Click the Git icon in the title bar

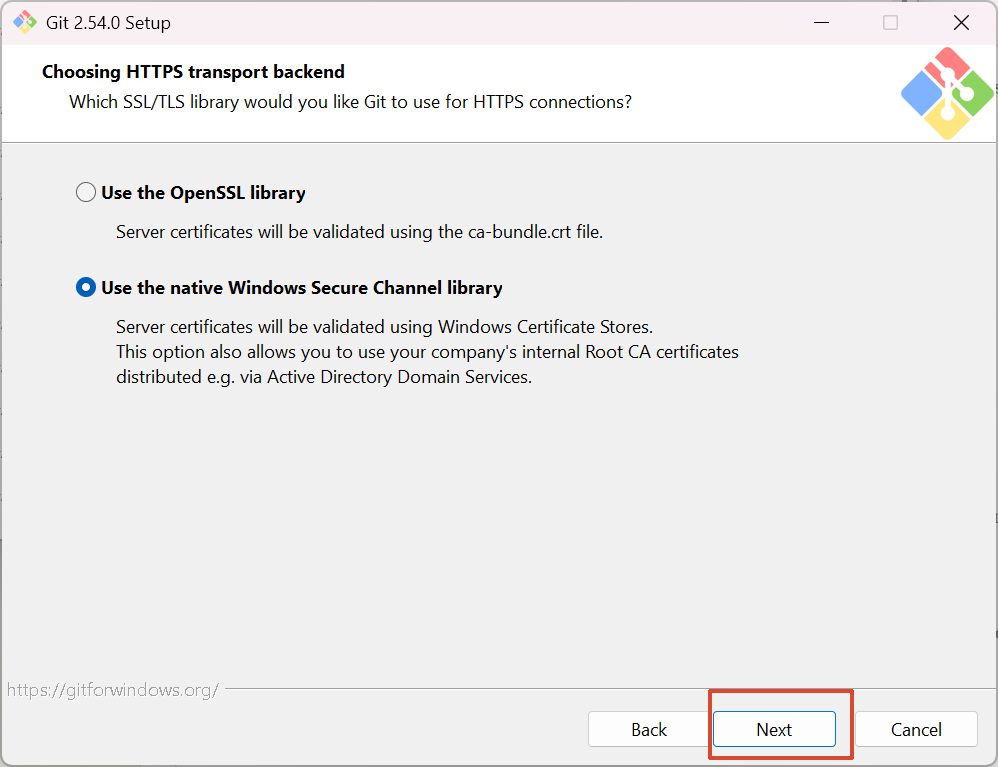[x=25, y=22]
